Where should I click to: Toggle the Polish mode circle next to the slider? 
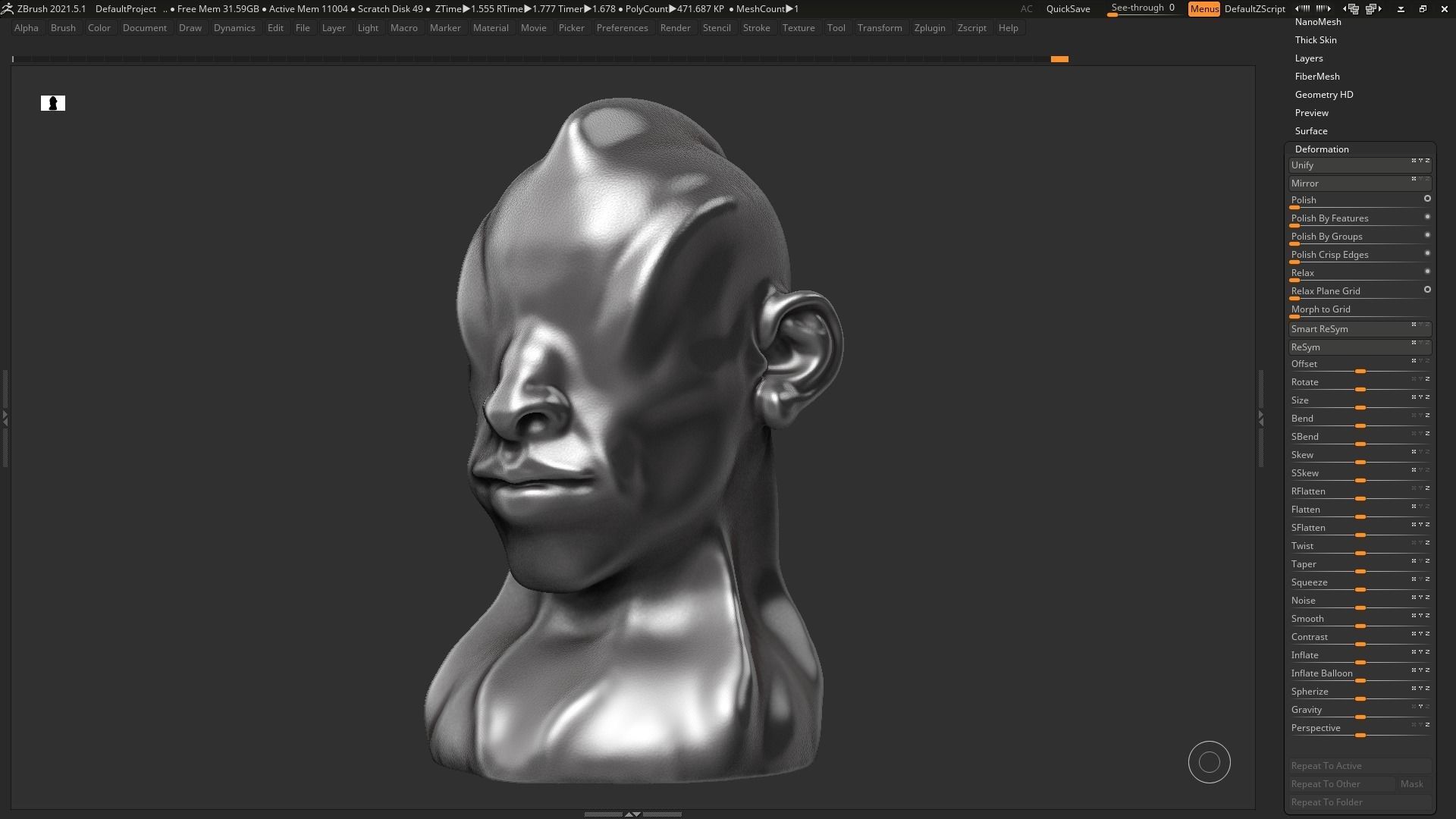point(1428,199)
